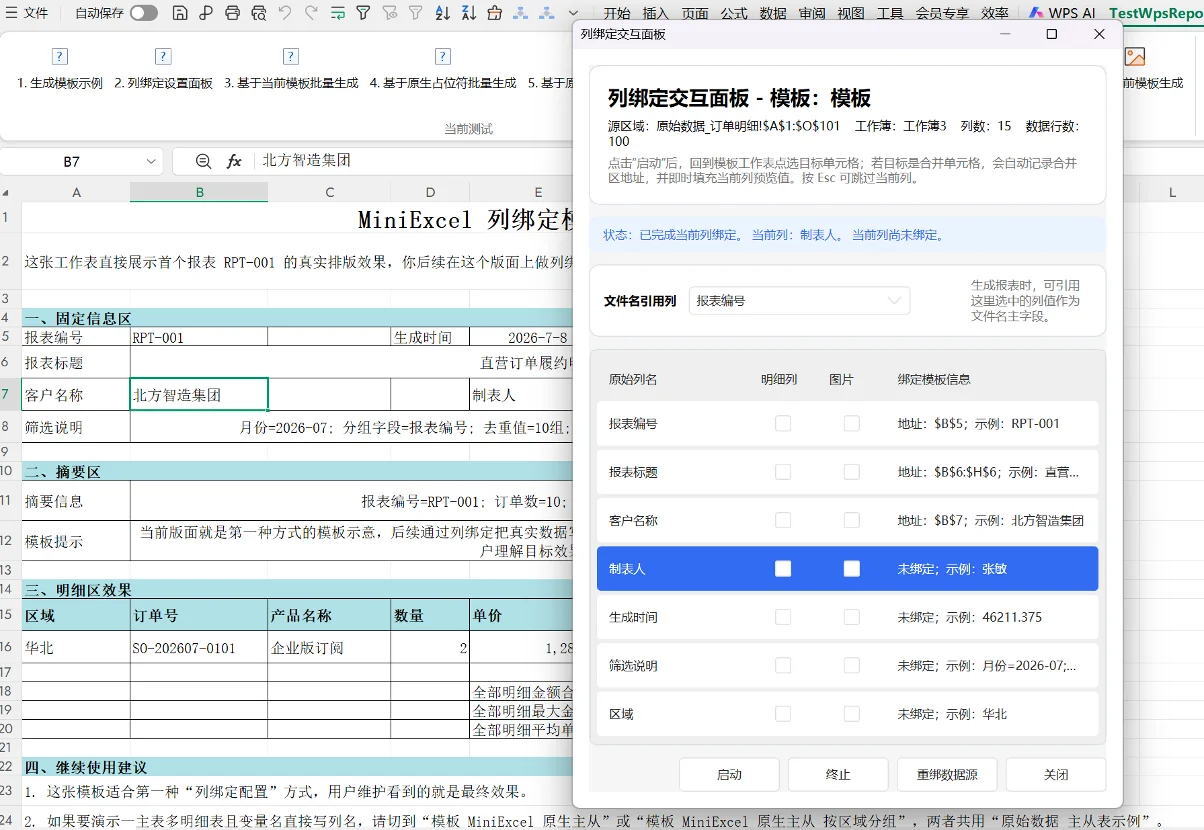Click the black funnel Filter icon

363,13
